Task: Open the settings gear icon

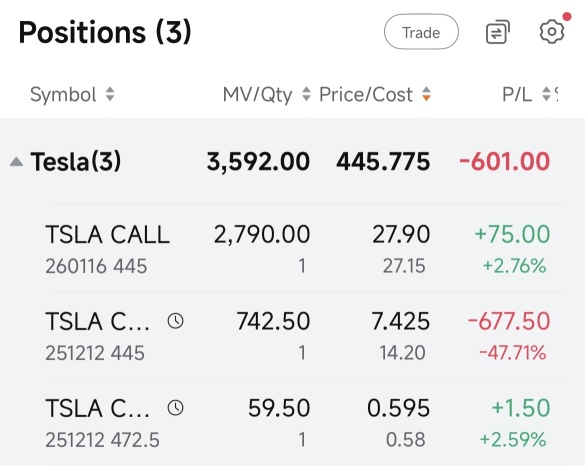Action: coord(552,31)
